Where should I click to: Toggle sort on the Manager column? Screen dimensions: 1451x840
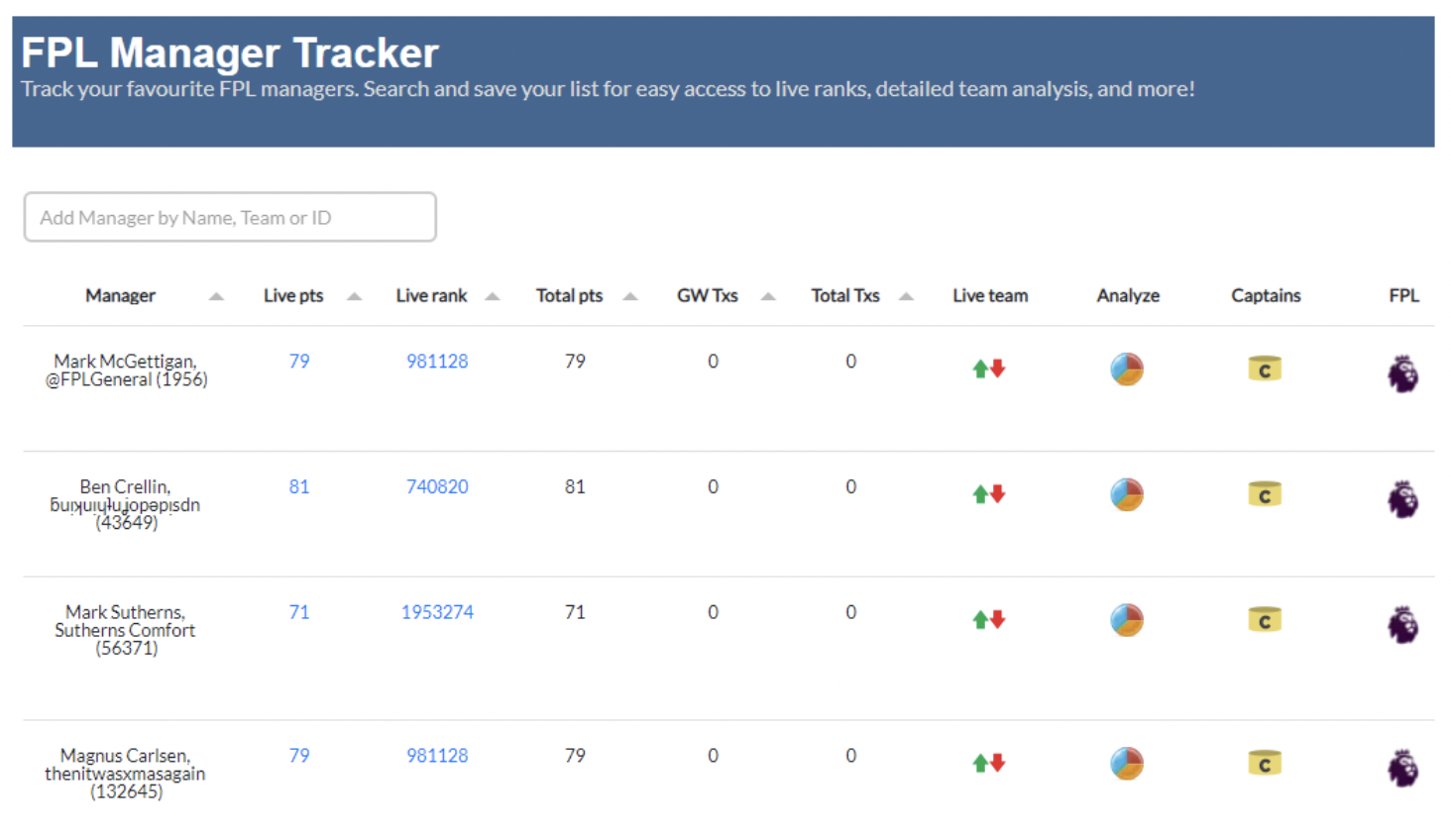click(216, 295)
